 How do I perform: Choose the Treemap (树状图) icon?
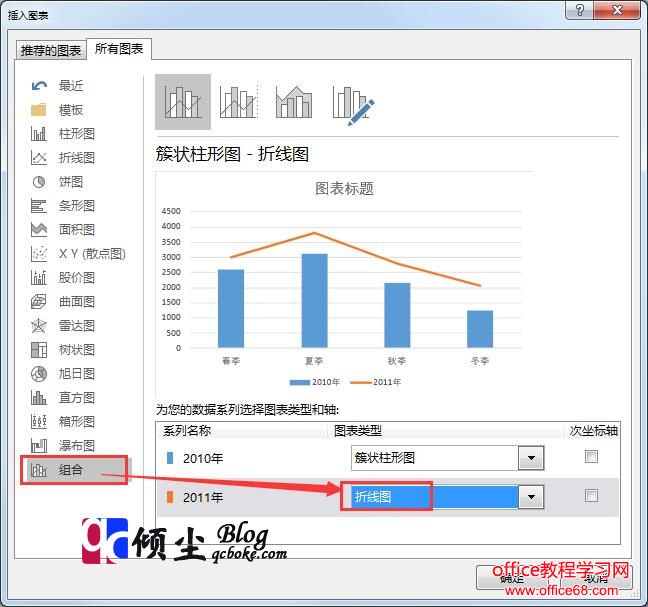pos(39,350)
